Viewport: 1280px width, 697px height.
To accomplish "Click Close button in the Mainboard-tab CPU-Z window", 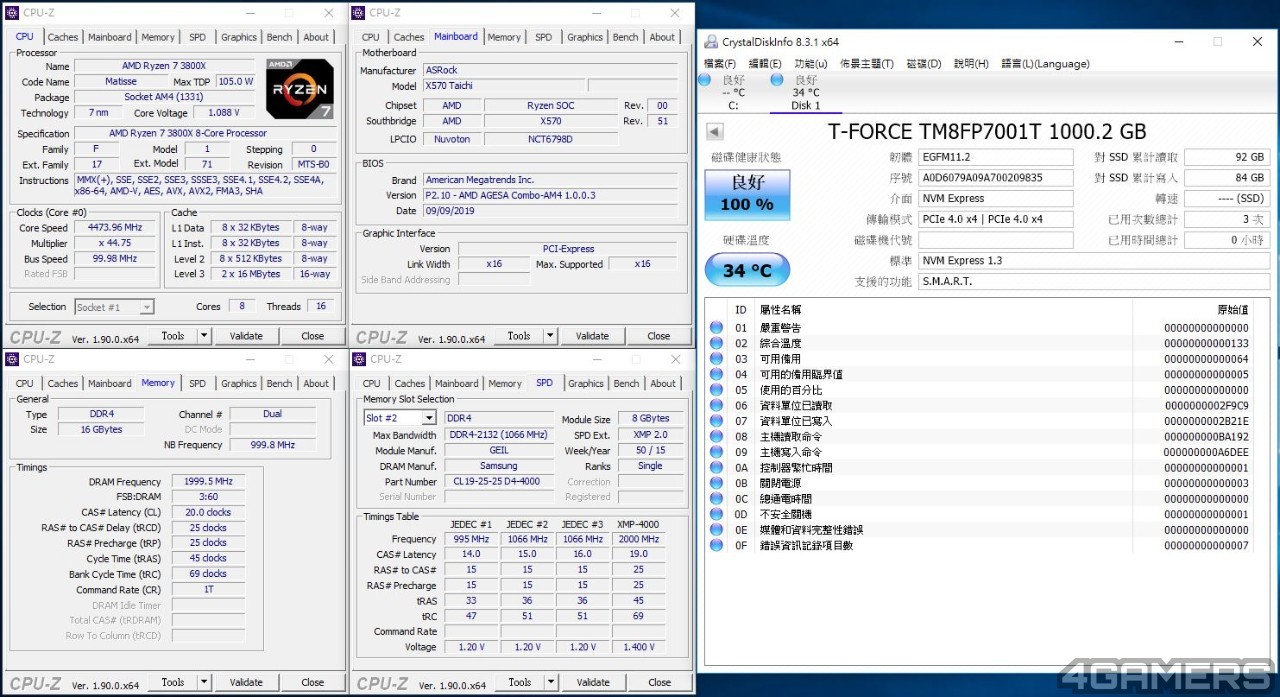I will tap(659, 336).
